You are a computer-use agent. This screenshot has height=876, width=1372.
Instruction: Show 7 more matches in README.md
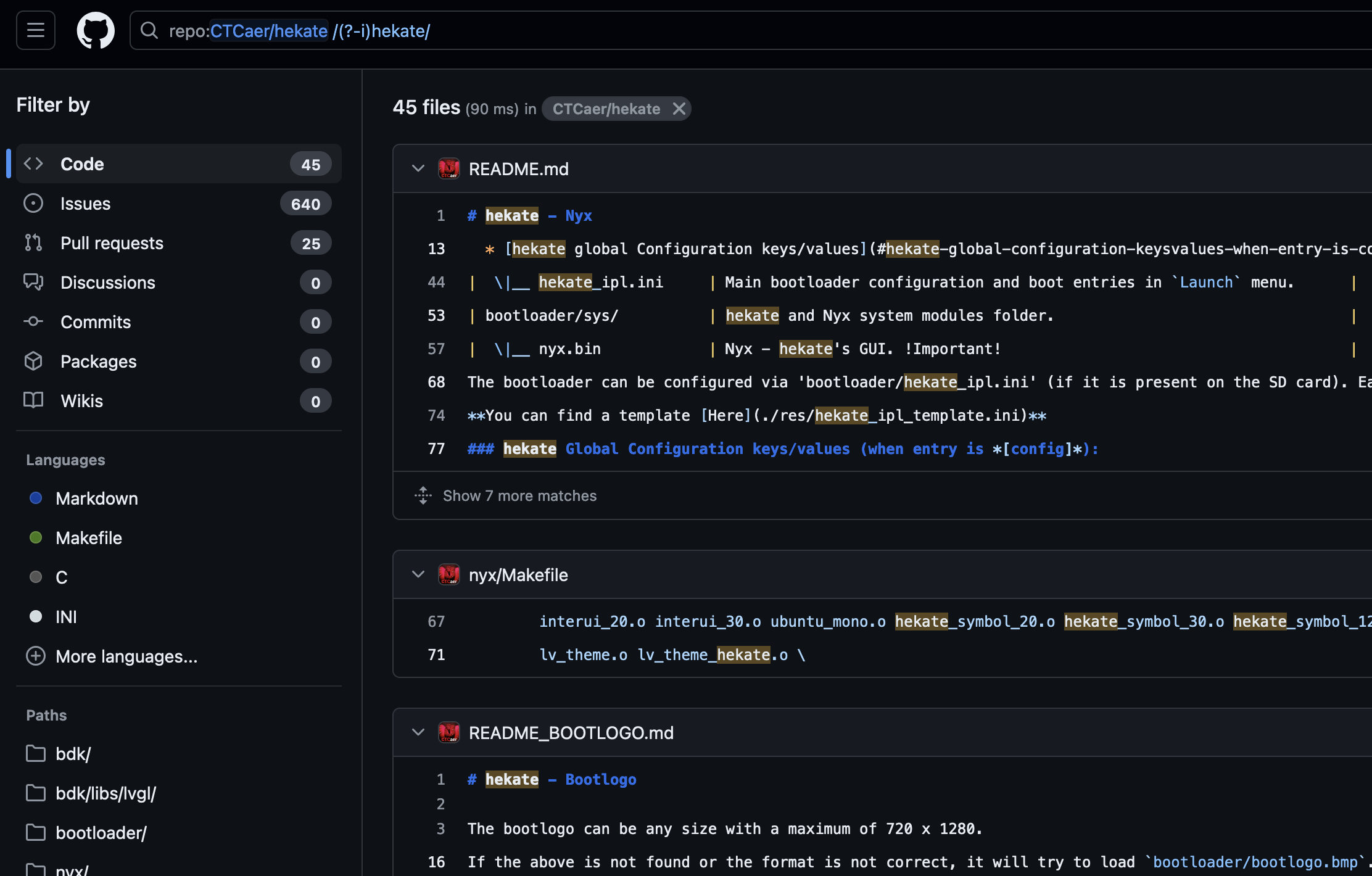pyautogui.click(x=519, y=495)
